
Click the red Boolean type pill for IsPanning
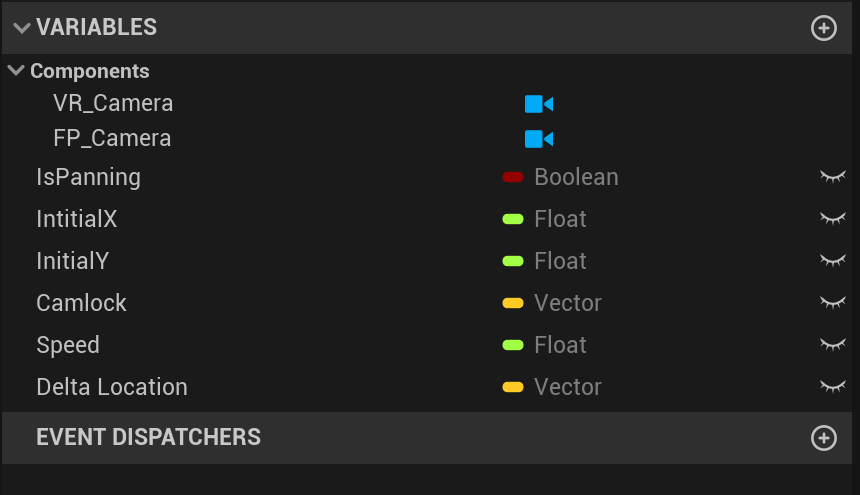513,177
